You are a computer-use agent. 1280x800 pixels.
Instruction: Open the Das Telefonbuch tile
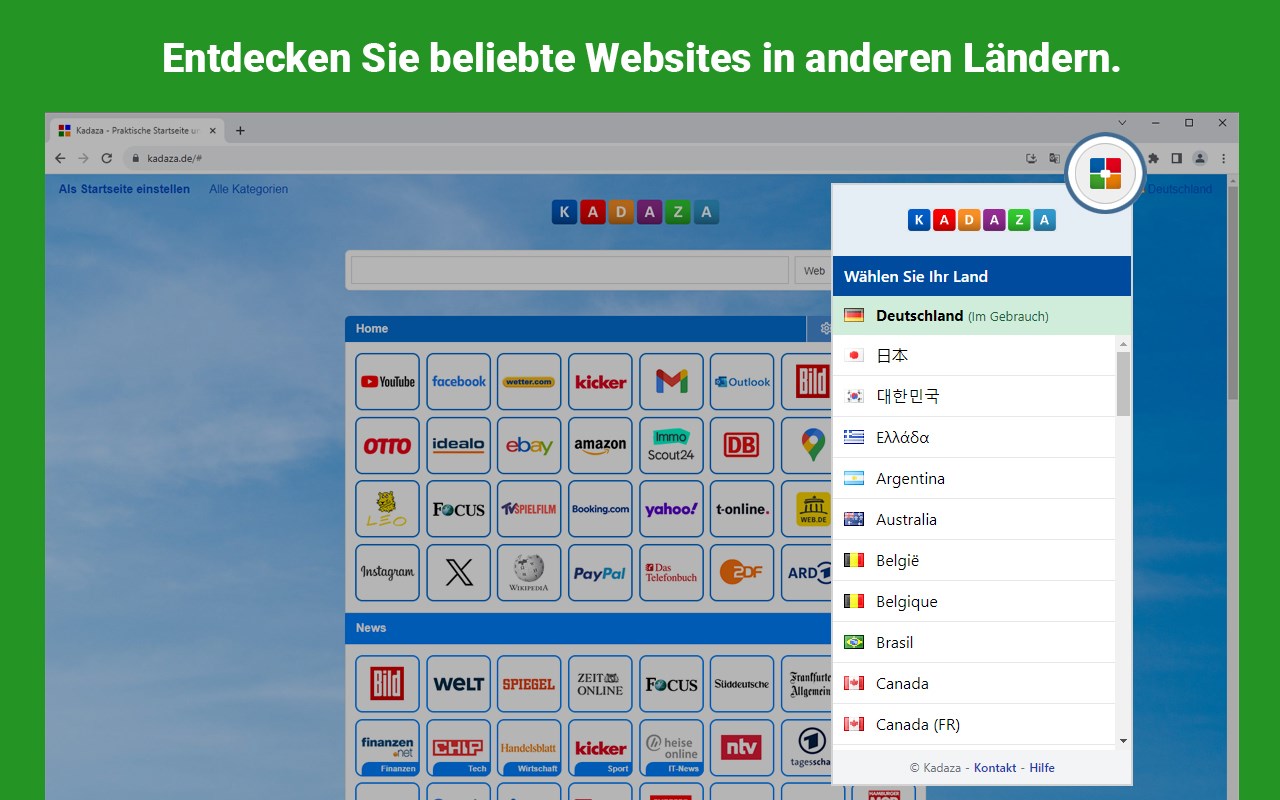[x=671, y=573]
